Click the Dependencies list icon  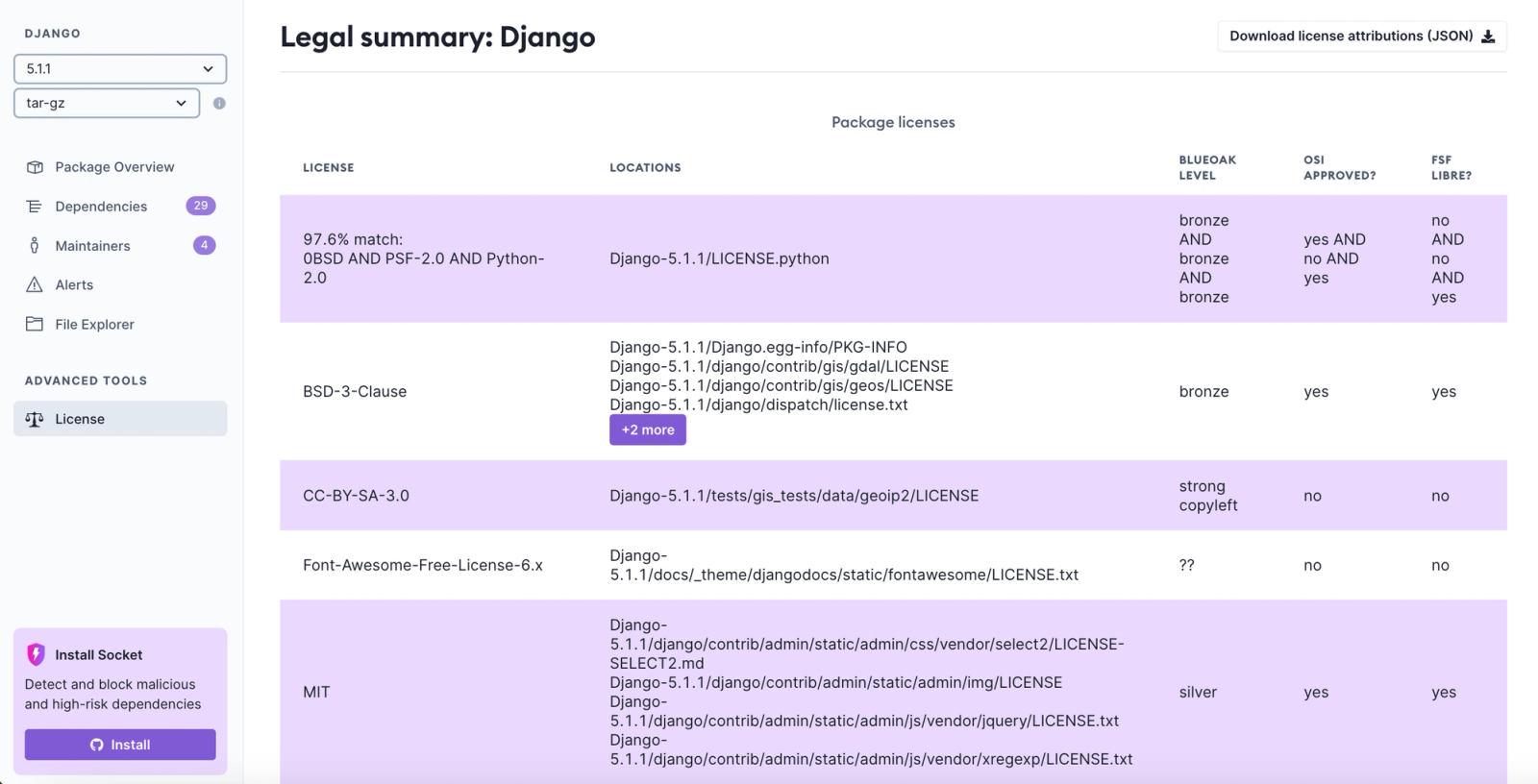pos(35,207)
